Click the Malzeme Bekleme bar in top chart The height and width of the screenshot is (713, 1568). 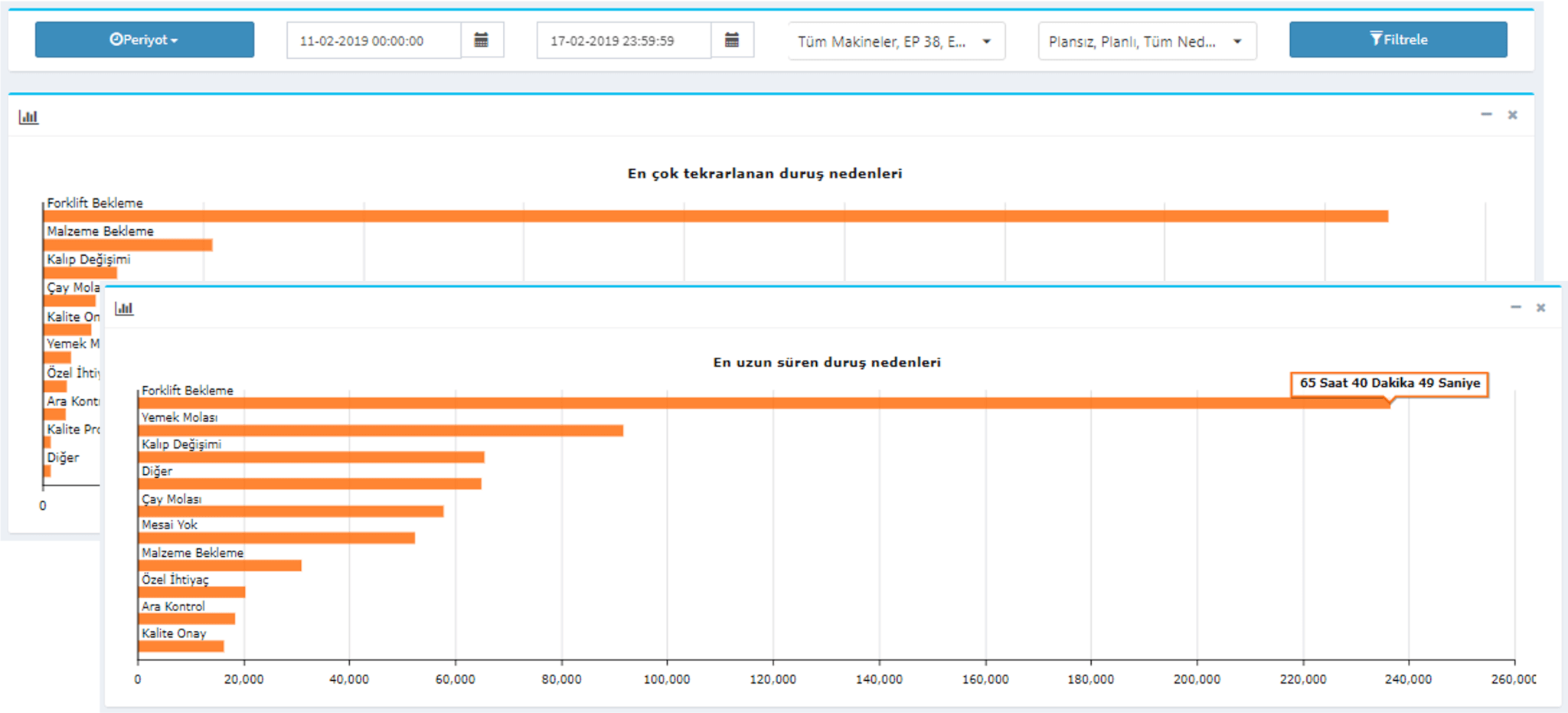coord(128,245)
